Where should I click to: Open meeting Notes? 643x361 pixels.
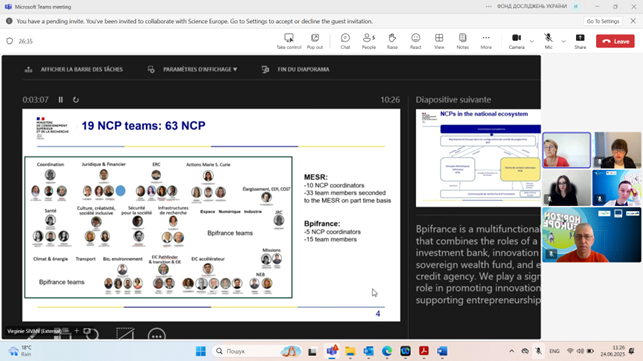[463, 41]
